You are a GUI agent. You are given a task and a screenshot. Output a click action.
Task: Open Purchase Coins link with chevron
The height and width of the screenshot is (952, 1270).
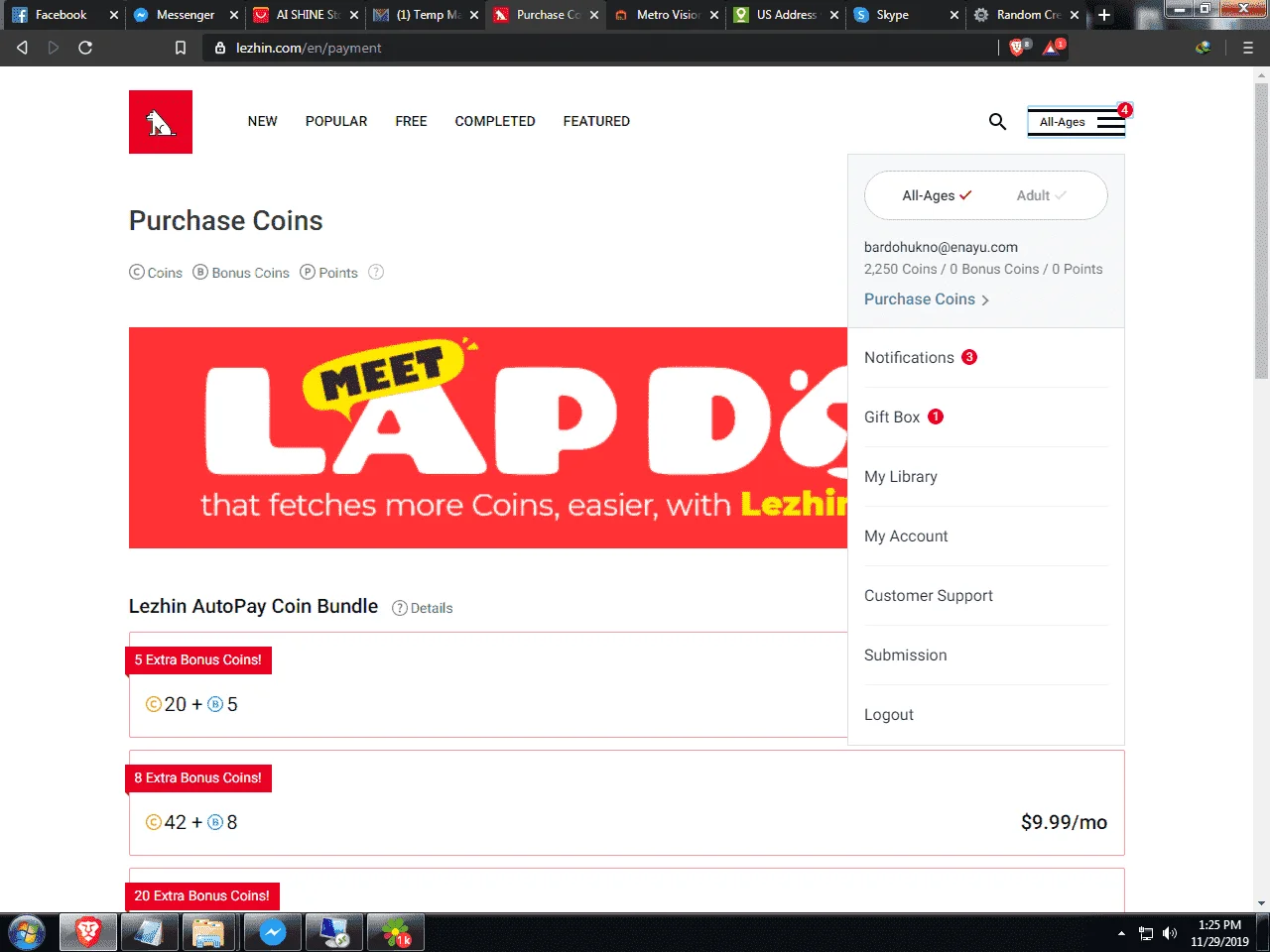point(927,298)
